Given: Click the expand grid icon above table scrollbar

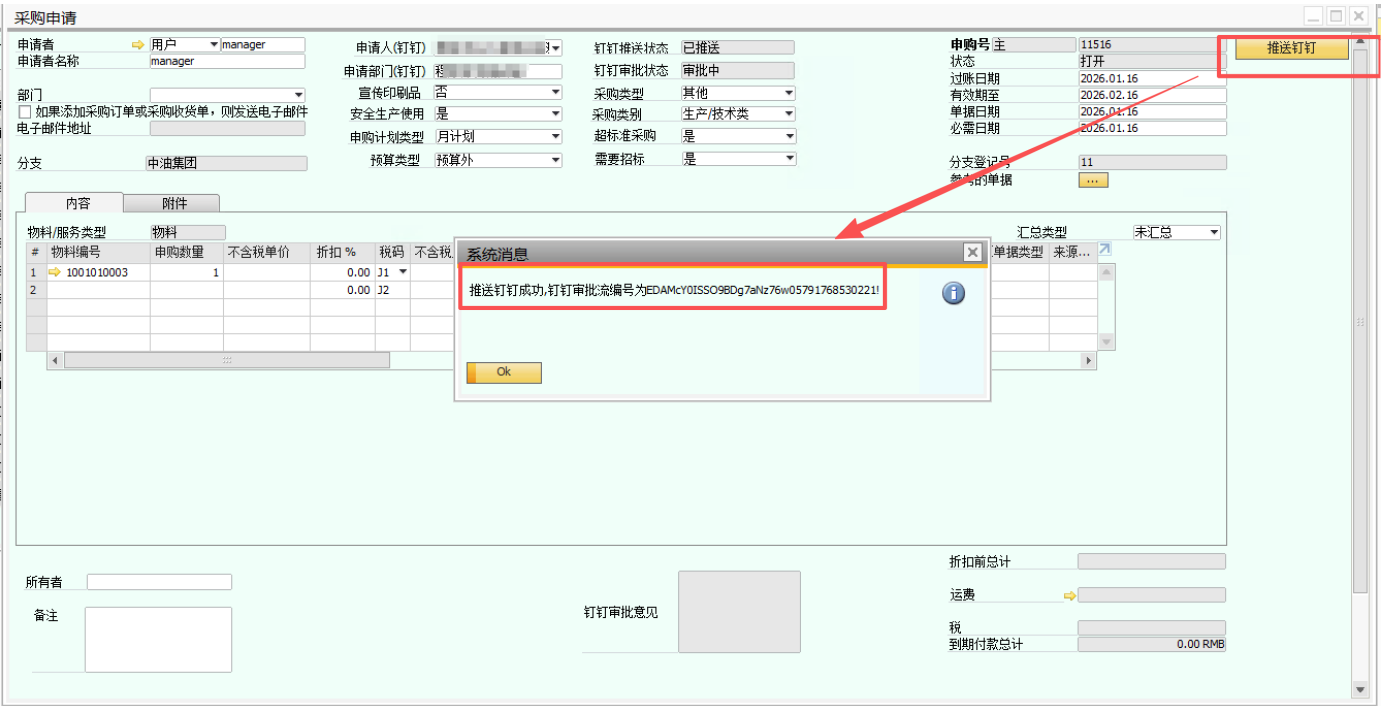Looking at the screenshot, I should 1105,250.
